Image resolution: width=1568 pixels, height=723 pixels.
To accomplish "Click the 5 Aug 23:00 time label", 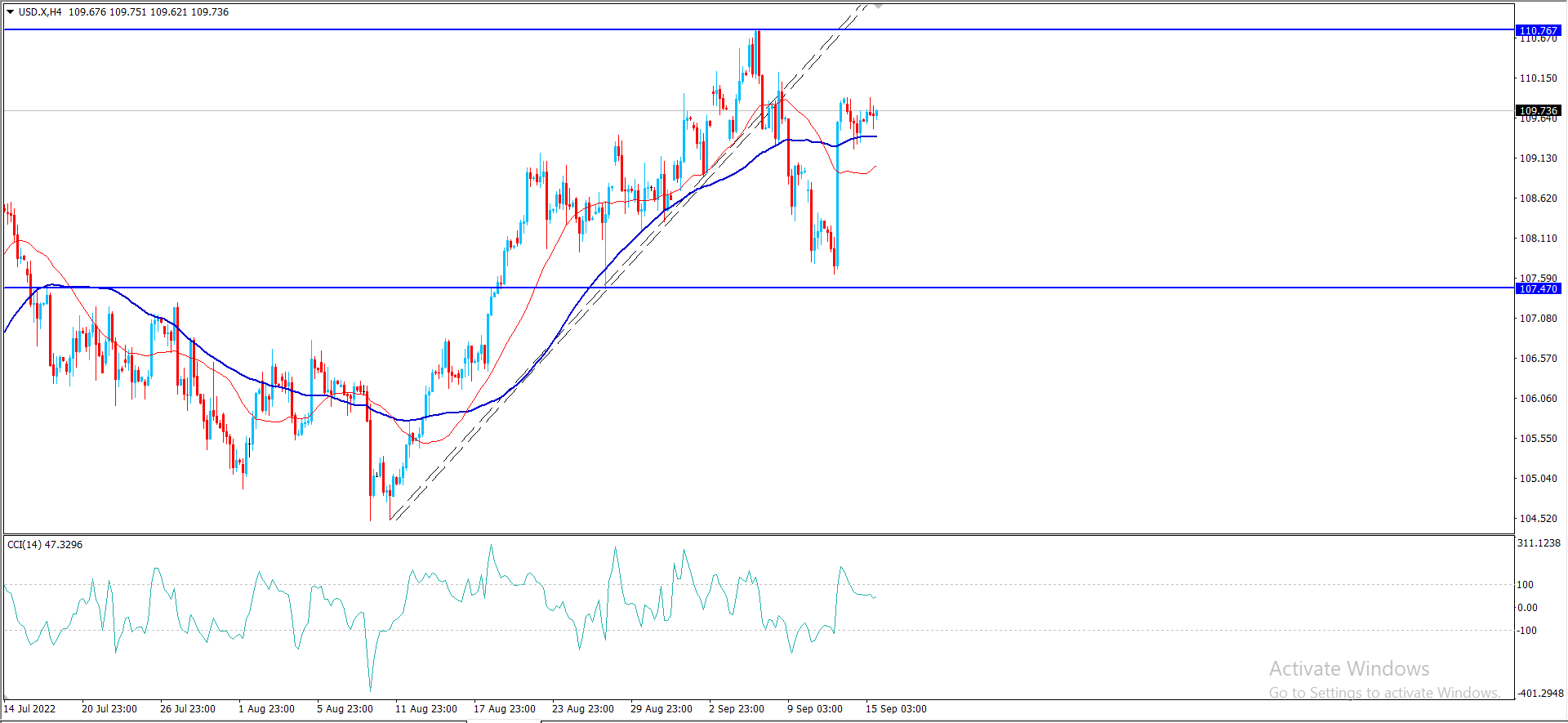I will [x=345, y=708].
